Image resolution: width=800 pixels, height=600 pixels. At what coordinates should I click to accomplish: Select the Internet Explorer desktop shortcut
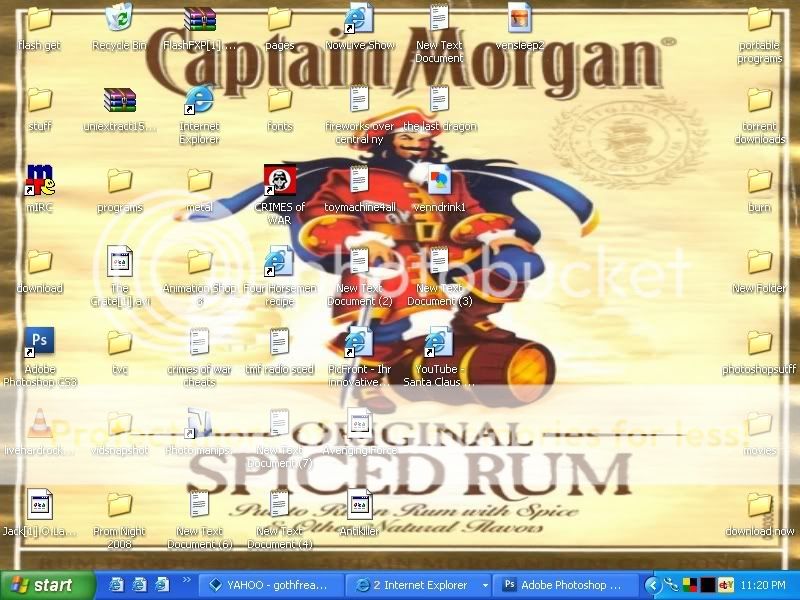coord(199,100)
